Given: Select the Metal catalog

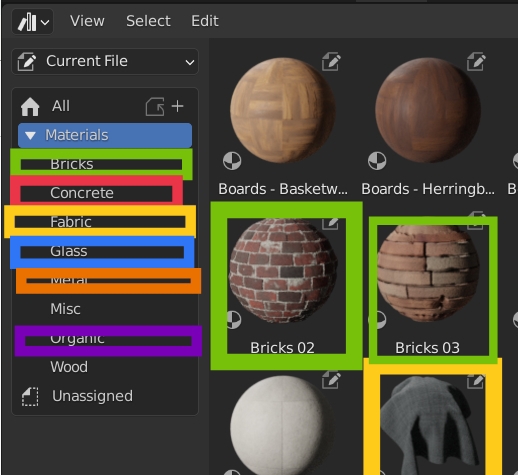Looking at the screenshot, I should pyautogui.click(x=105, y=280).
